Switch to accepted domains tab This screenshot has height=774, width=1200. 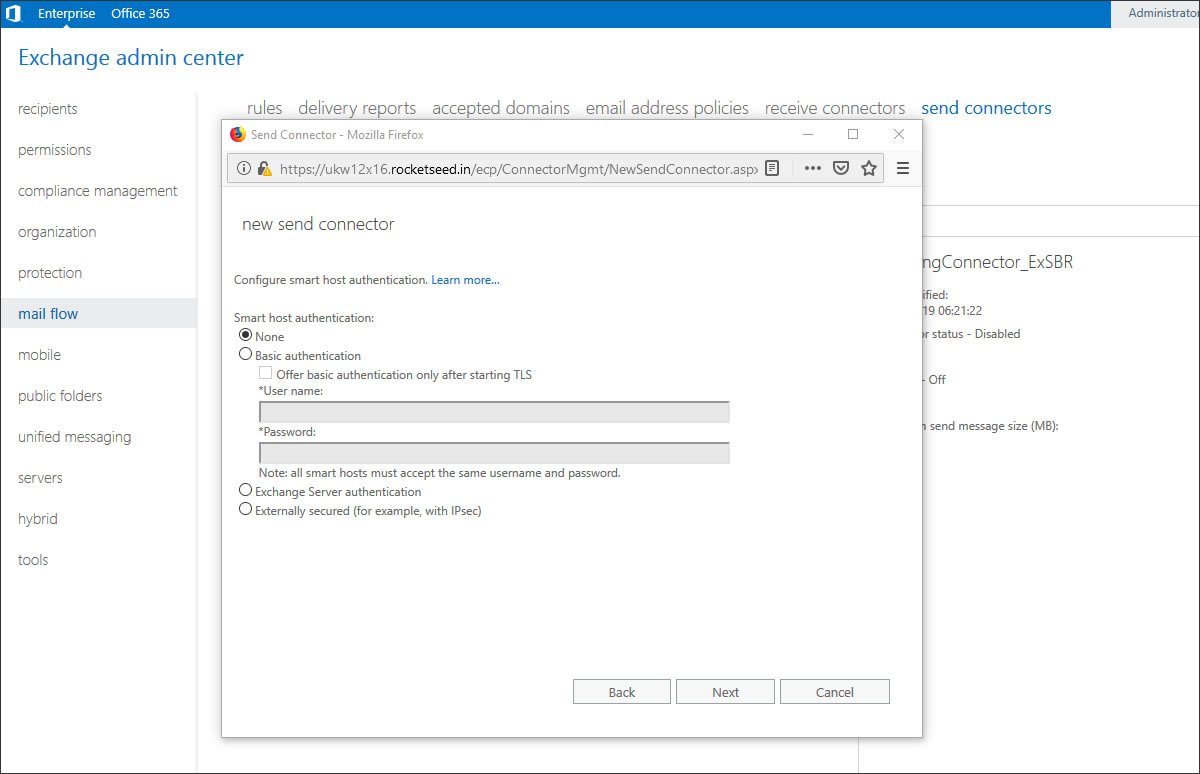[x=500, y=108]
